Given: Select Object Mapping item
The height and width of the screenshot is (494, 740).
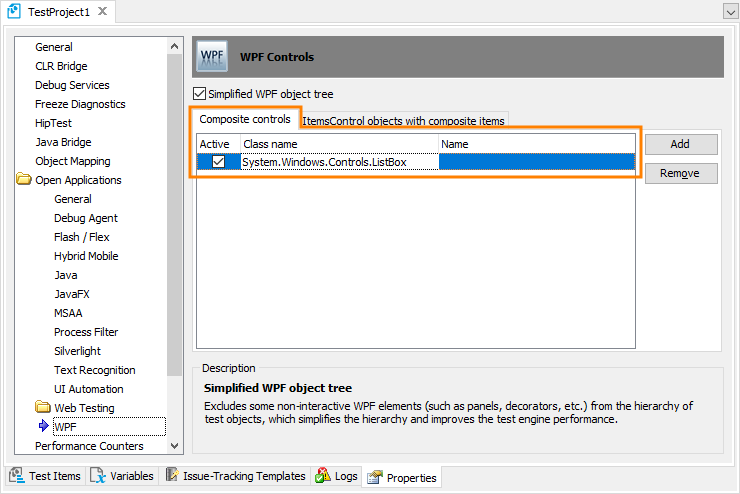Looking at the screenshot, I should click(x=73, y=161).
